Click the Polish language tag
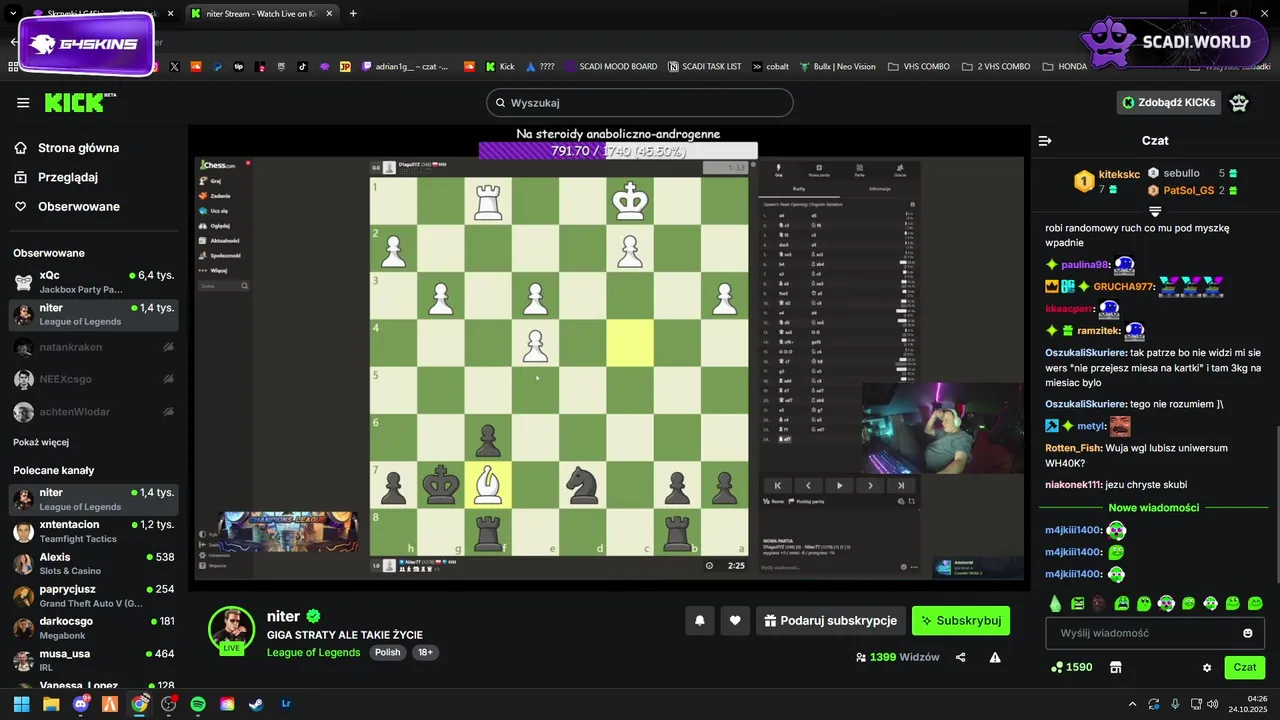Image resolution: width=1280 pixels, height=720 pixels. [x=388, y=652]
